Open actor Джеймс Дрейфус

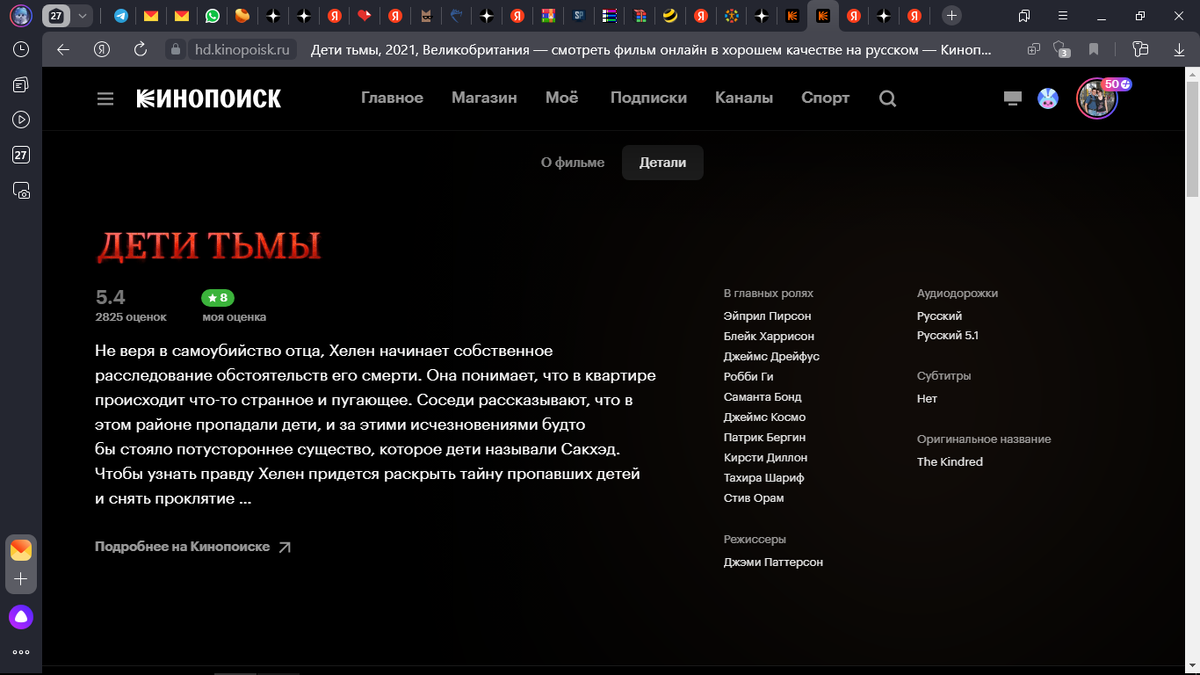pyautogui.click(x=772, y=356)
